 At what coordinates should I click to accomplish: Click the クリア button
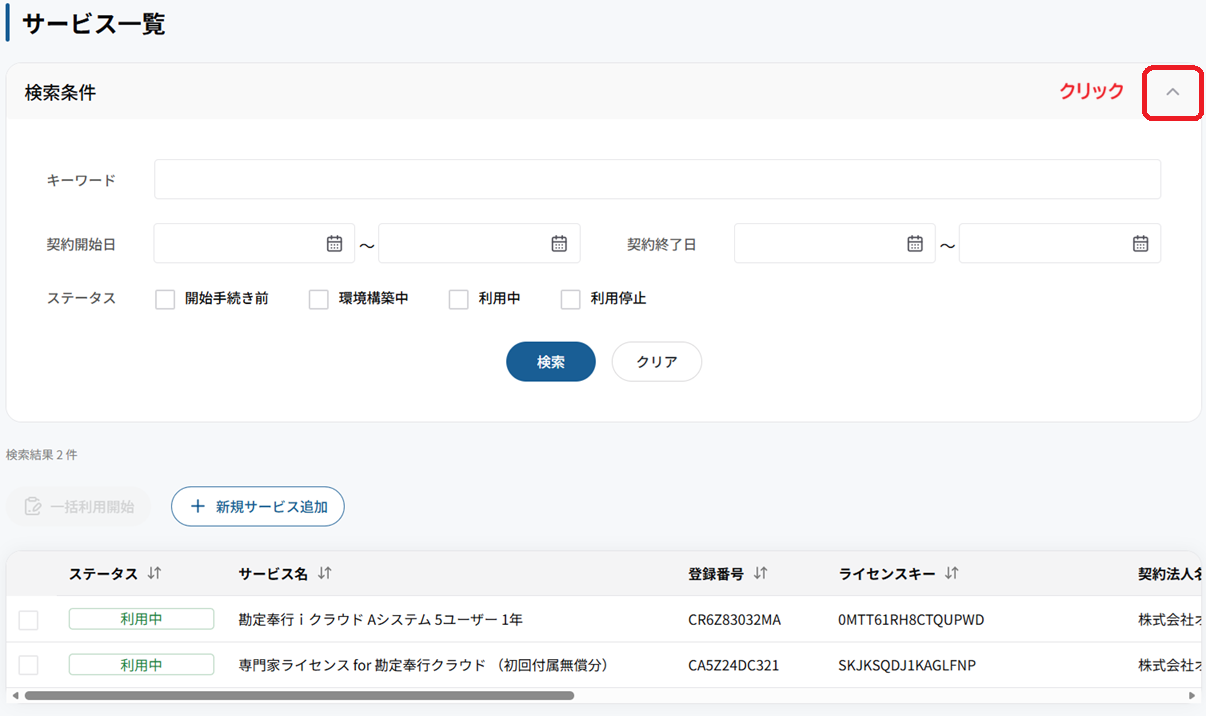point(657,362)
